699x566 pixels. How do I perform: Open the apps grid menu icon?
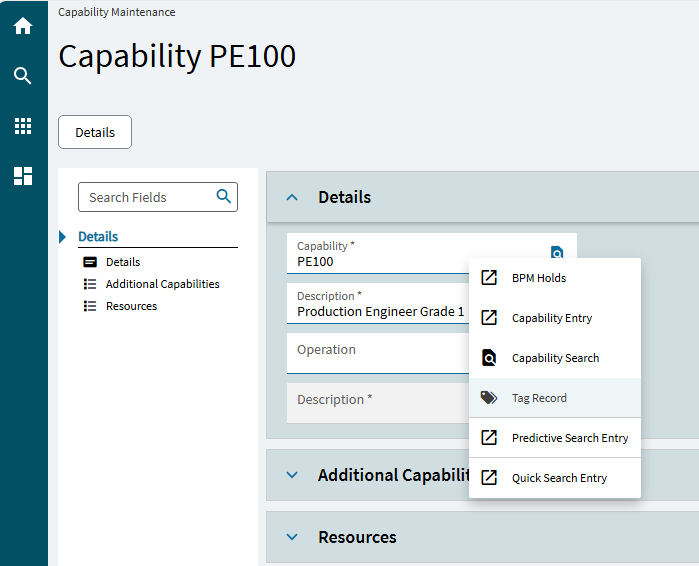click(x=23, y=126)
